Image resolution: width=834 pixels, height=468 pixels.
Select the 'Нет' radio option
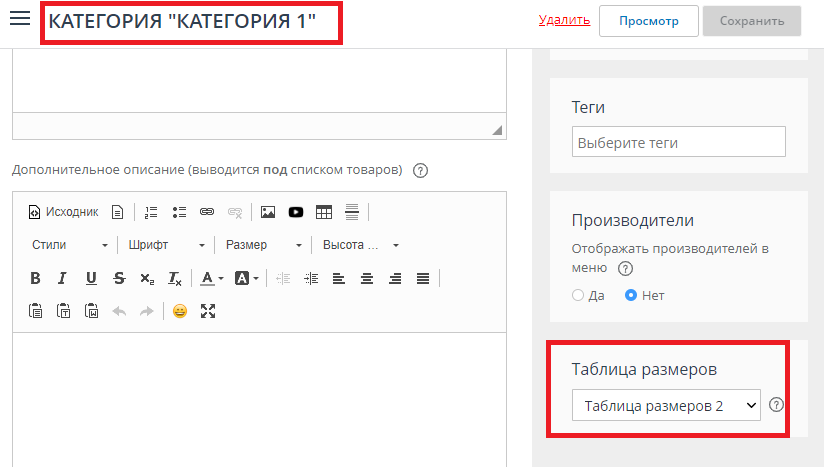(631, 295)
